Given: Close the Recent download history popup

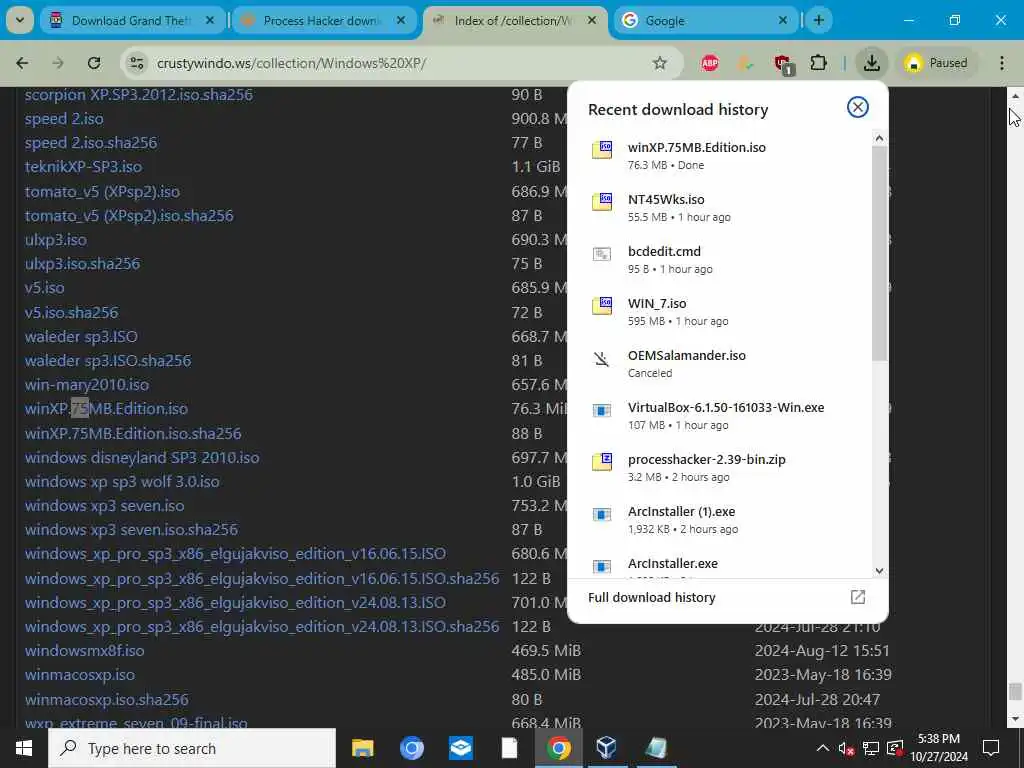Looking at the screenshot, I should (857, 107).
